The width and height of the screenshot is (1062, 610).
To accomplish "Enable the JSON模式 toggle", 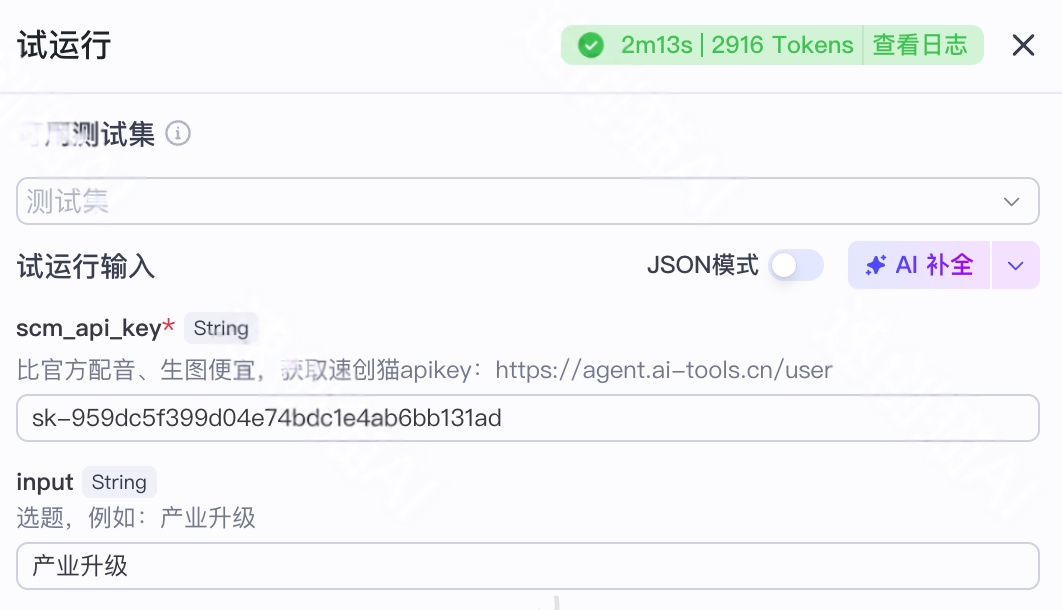I will [797, 265].
